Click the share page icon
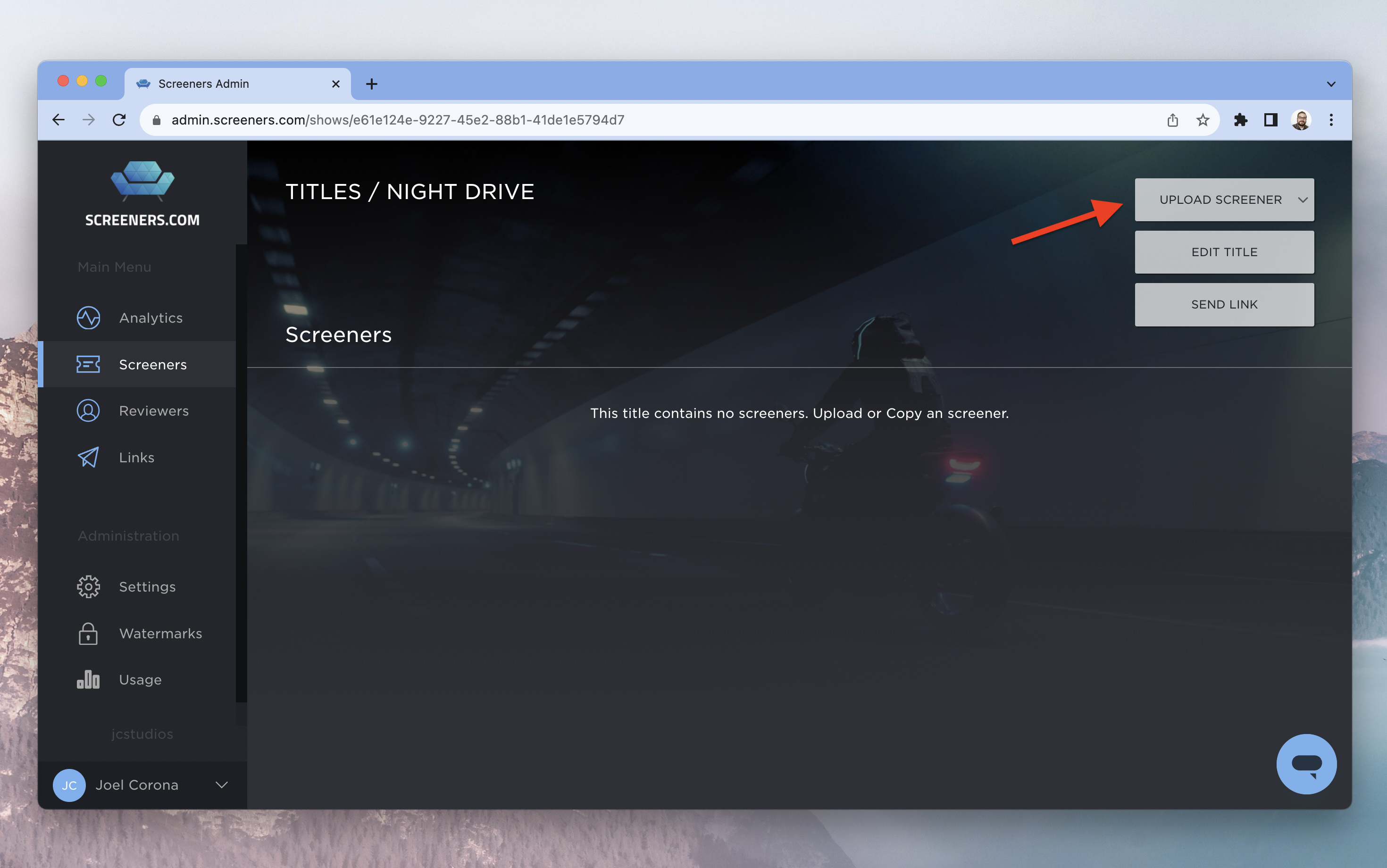This screenshot has height=868, width=1387. pyautogui.click(x=1172, y=119)
